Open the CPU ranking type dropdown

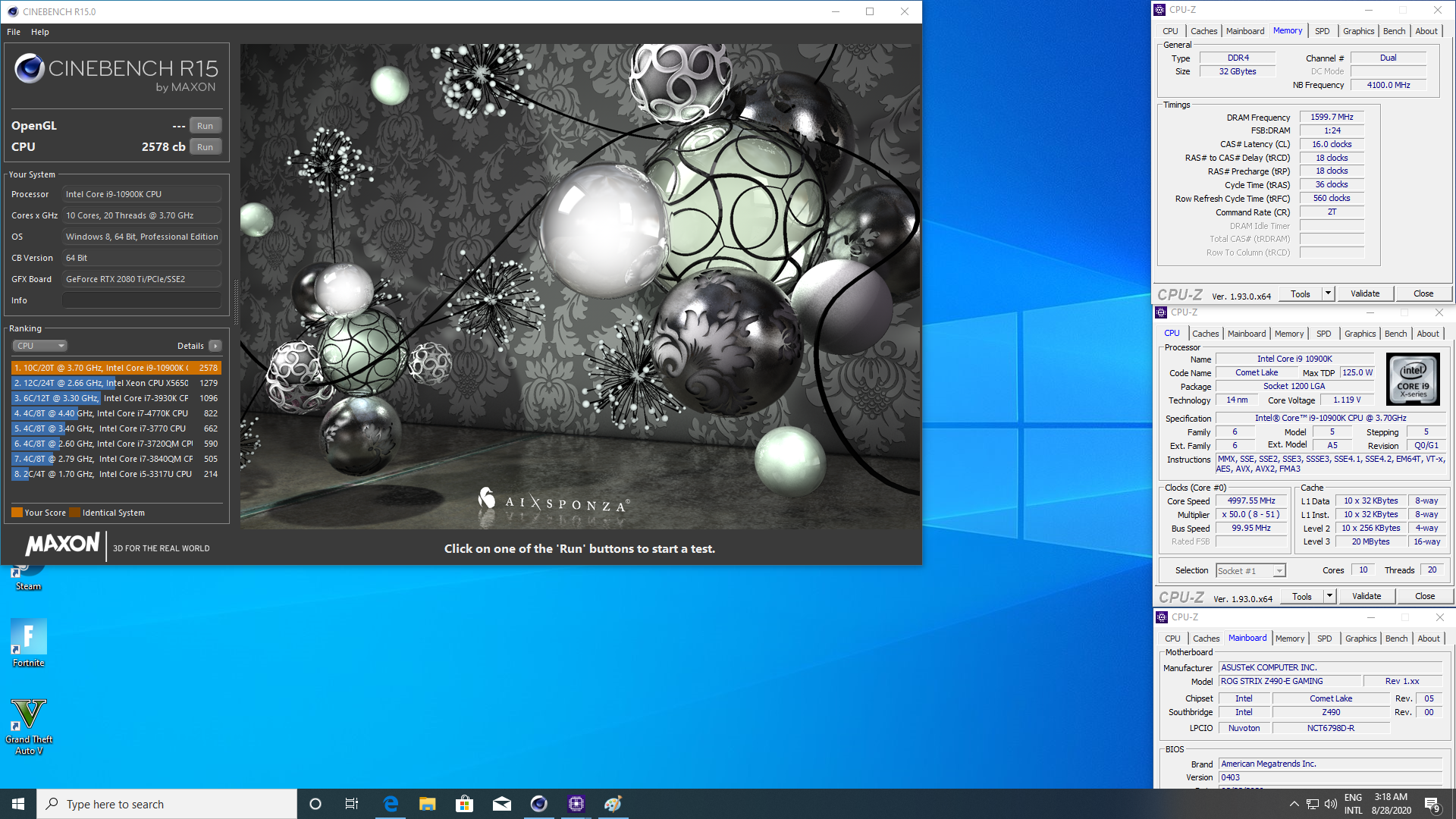coord(40,346)
